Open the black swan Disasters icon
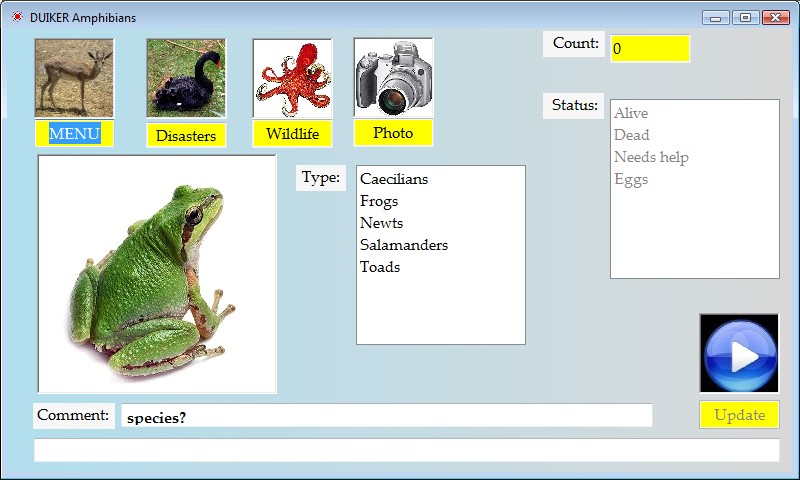 186,78
